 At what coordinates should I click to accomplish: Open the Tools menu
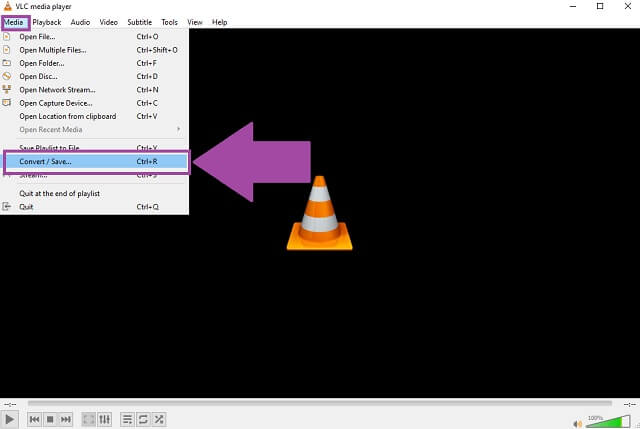click(x=169, y=22)
